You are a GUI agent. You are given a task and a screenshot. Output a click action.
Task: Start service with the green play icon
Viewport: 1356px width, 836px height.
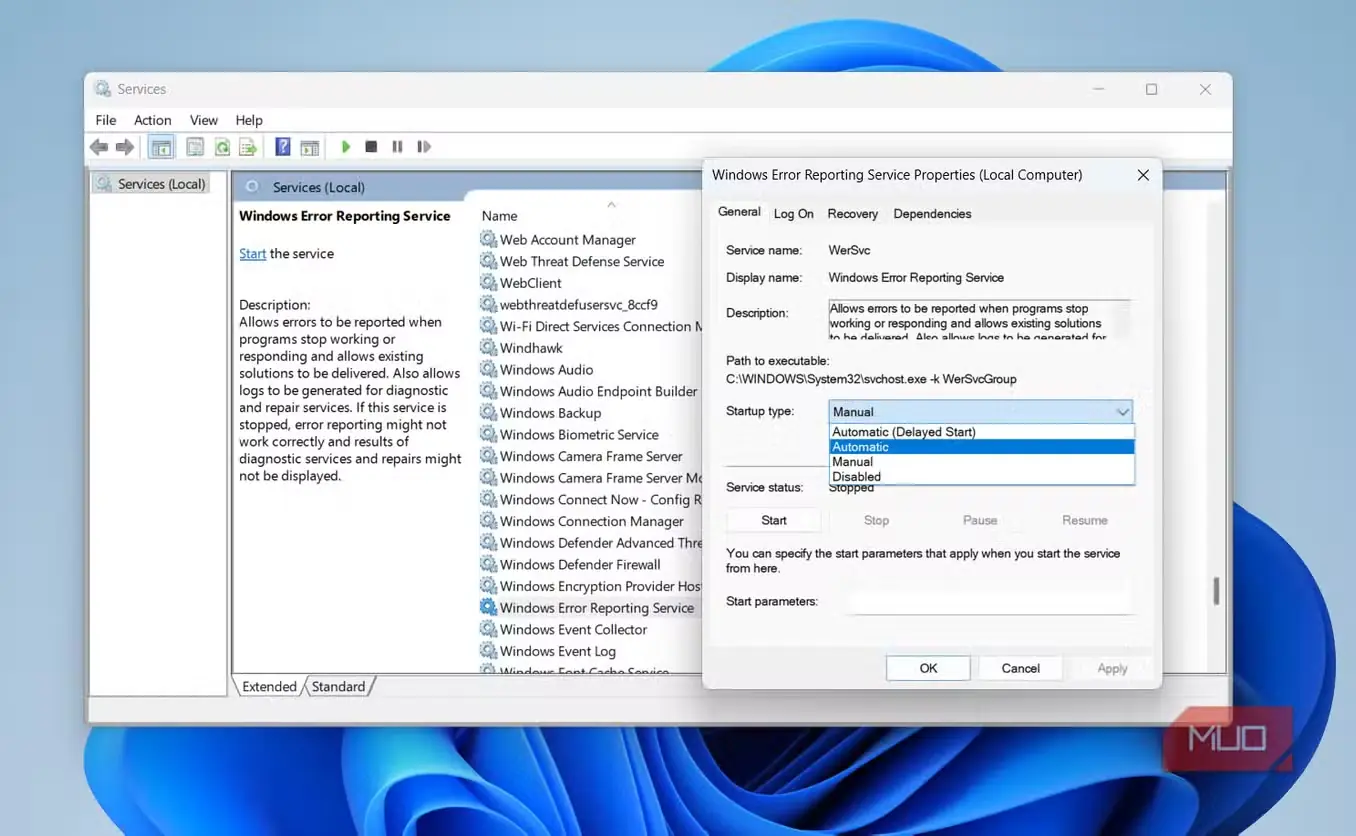[346, 147]
